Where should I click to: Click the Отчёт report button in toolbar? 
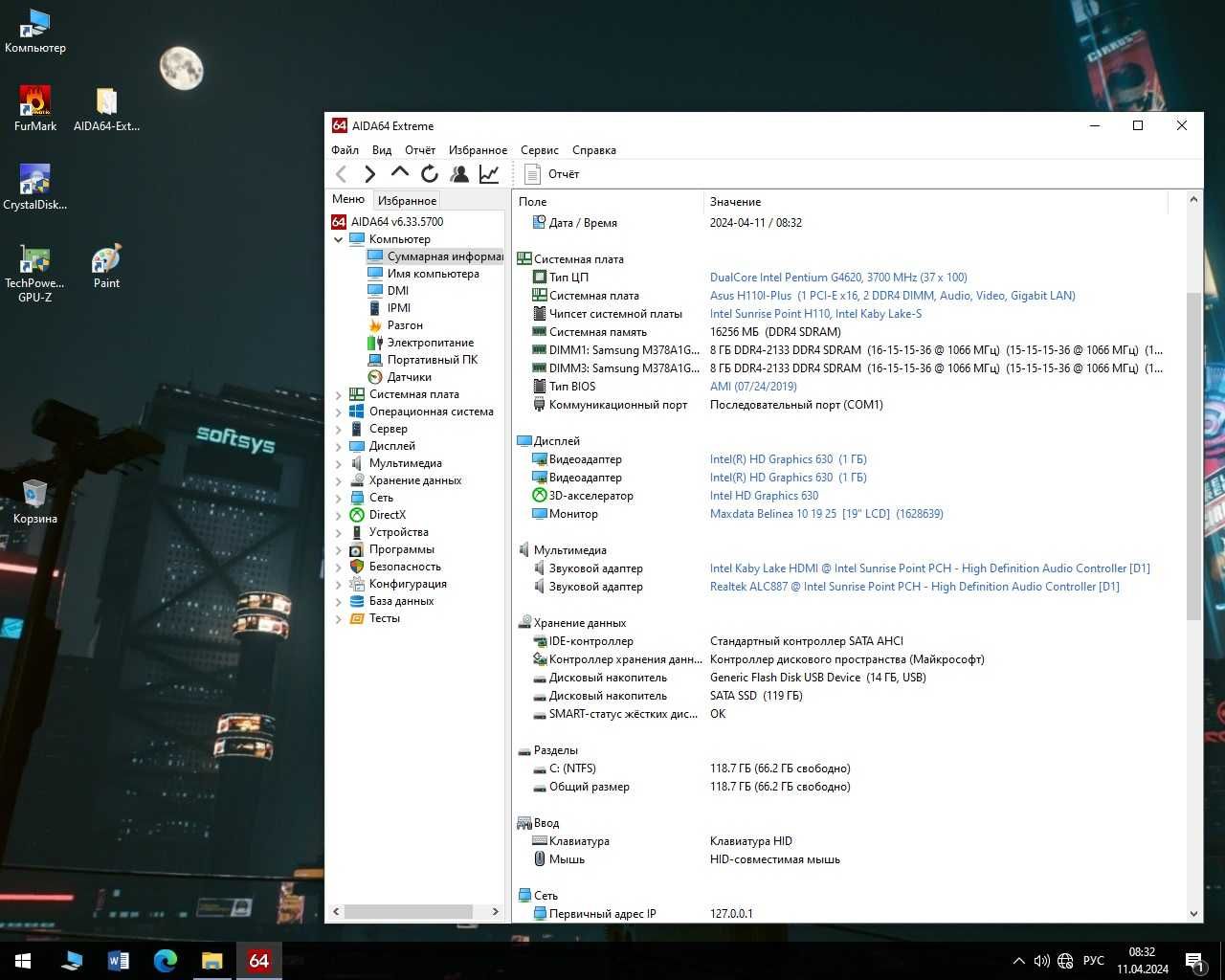coord(552,174)
